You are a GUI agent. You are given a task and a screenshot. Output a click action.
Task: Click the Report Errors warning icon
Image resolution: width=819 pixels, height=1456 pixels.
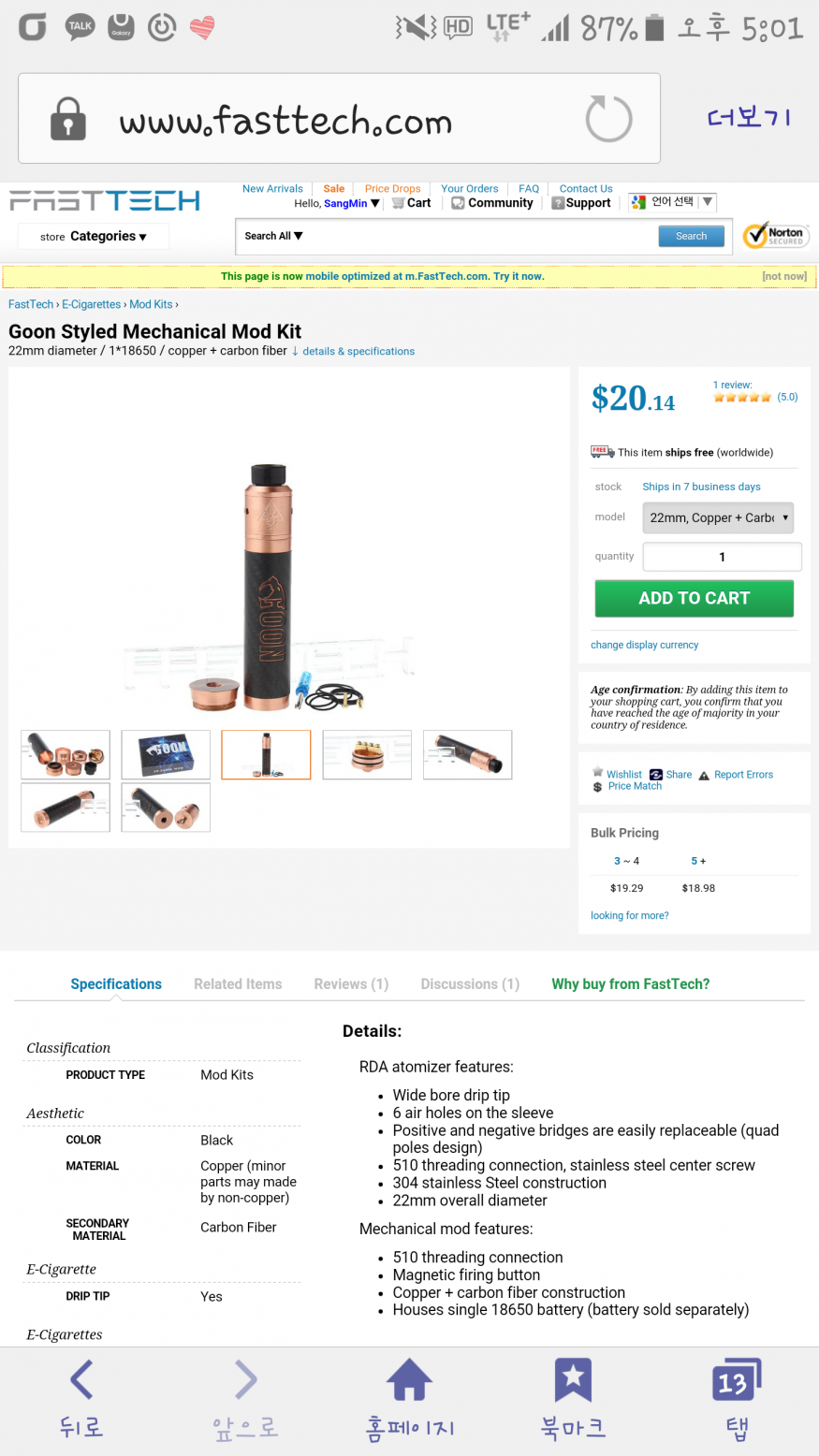704,775
